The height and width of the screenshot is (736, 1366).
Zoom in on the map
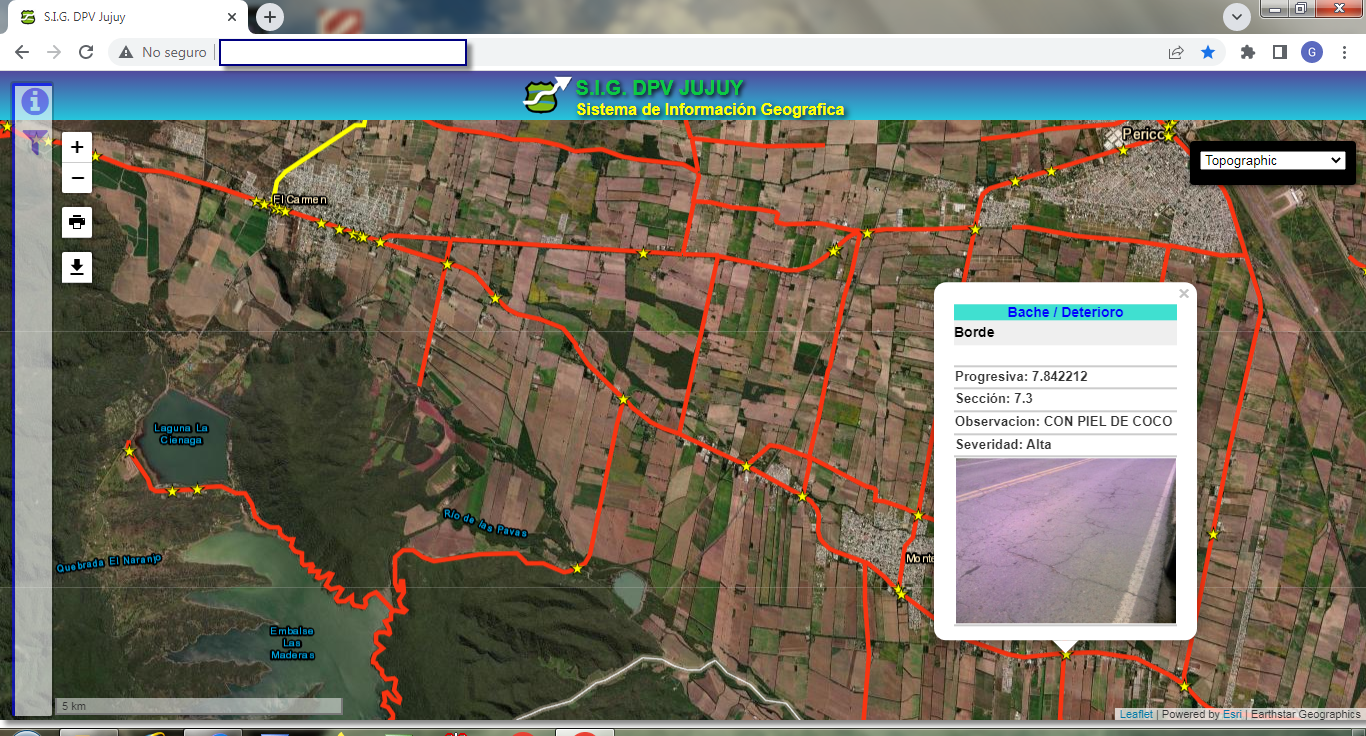point(77,147)
